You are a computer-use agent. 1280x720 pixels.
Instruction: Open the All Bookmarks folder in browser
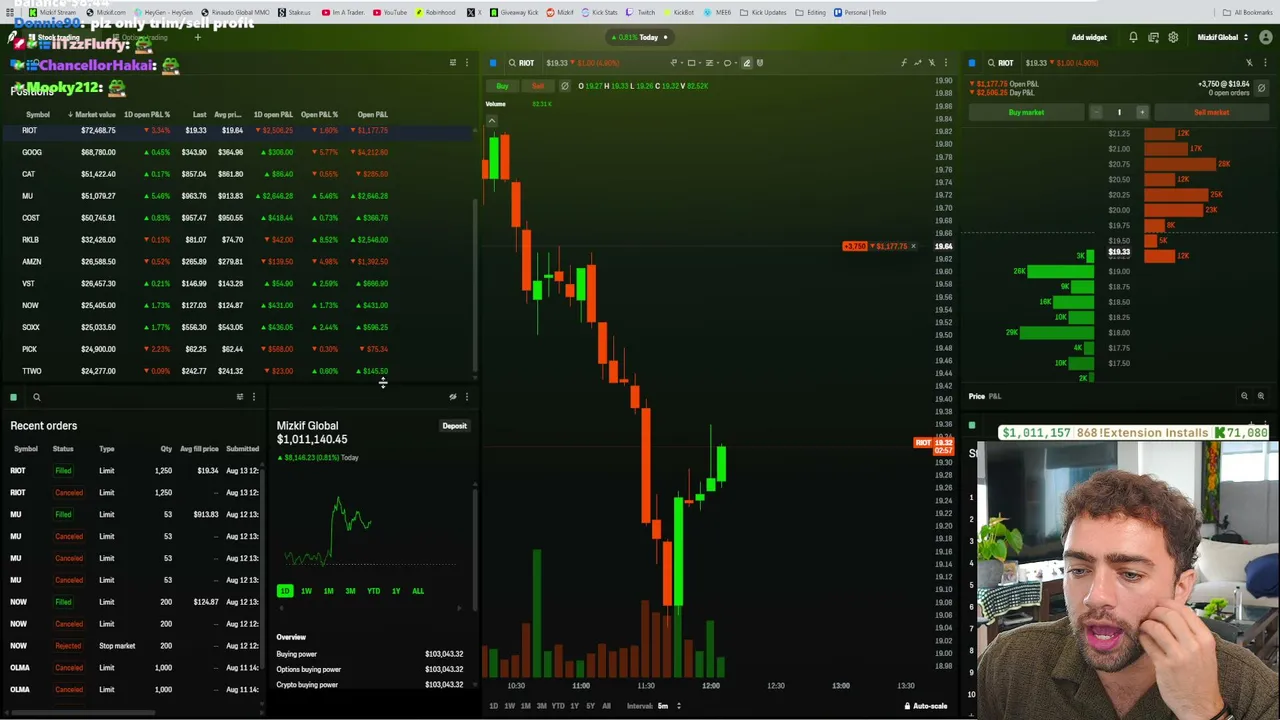(x=1248, y=12)
